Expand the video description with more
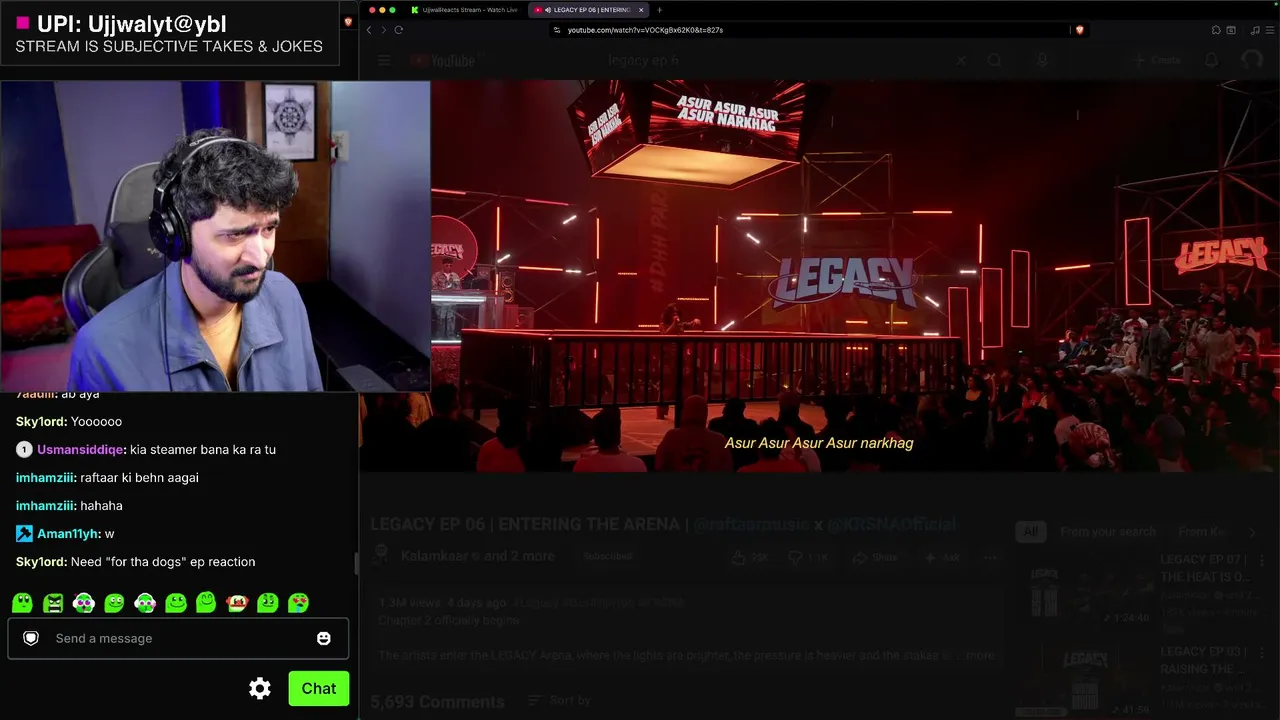The width and height of the screenshot is (1280, 720). [980, 655]
